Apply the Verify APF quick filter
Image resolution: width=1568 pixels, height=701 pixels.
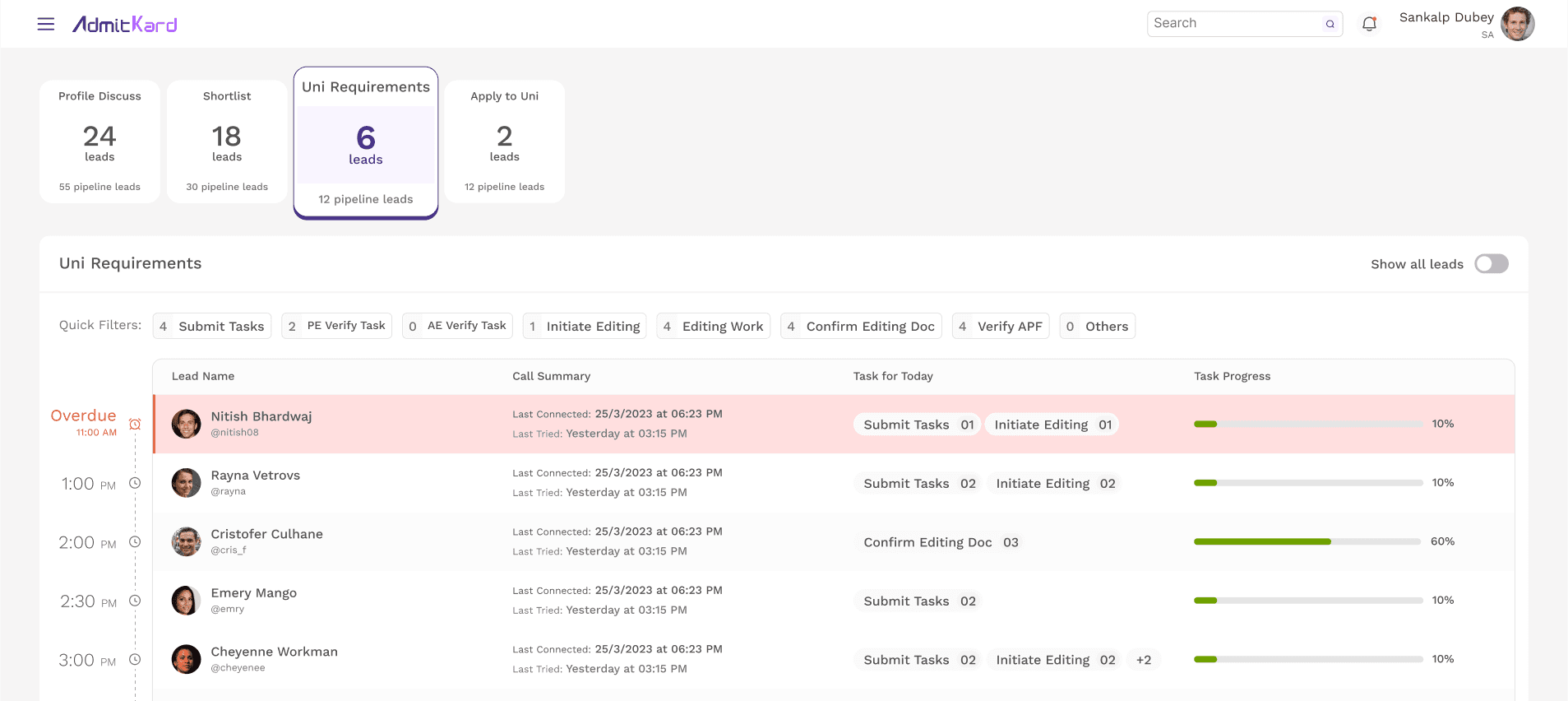coord(1001,326)
